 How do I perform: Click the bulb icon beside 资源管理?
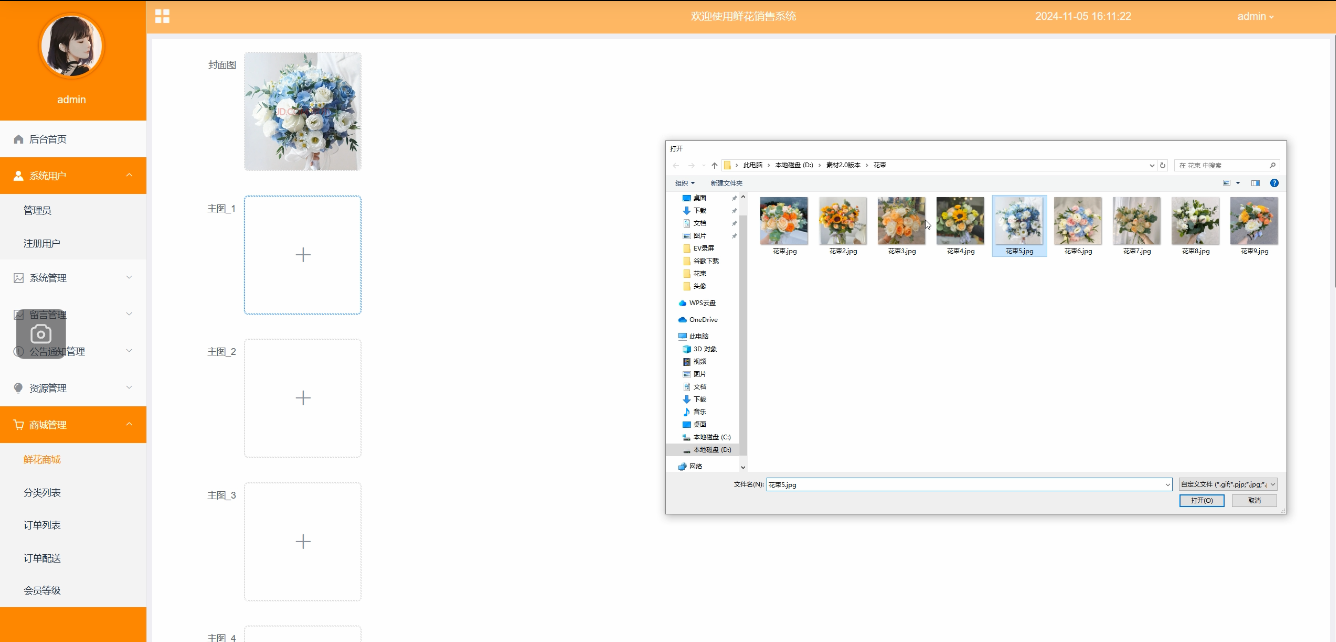pos(18,388)
